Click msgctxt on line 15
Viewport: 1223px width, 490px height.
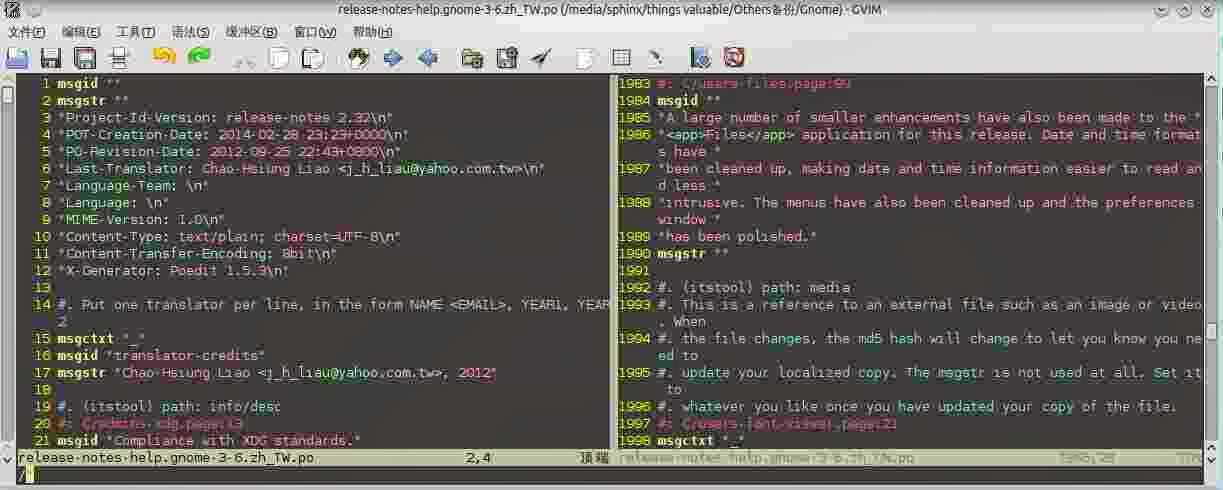click(x=86, y=339)
